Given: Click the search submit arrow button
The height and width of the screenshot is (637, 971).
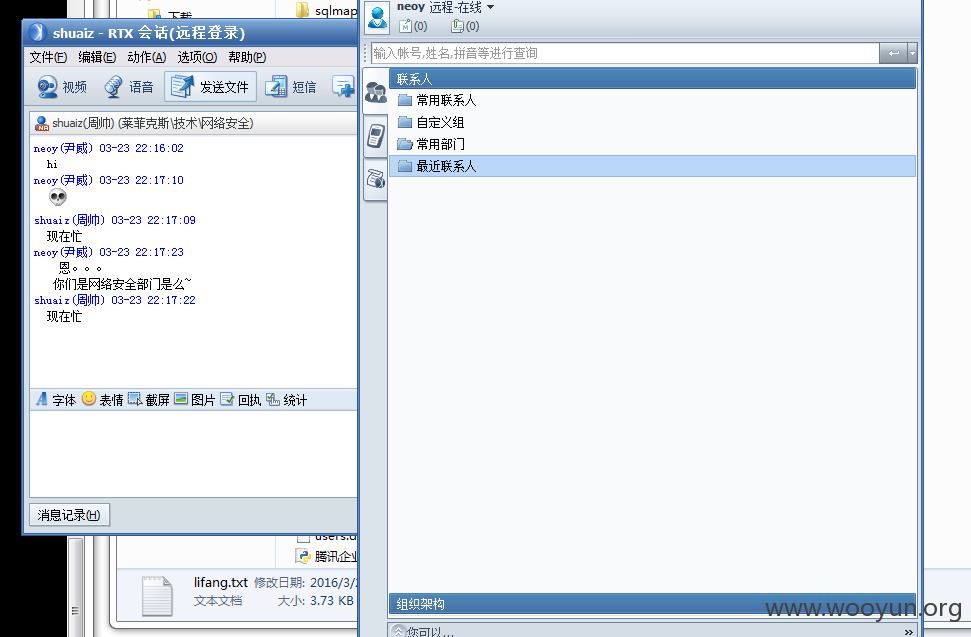Looking at the screenshot, I should click(x=893, y=53).
